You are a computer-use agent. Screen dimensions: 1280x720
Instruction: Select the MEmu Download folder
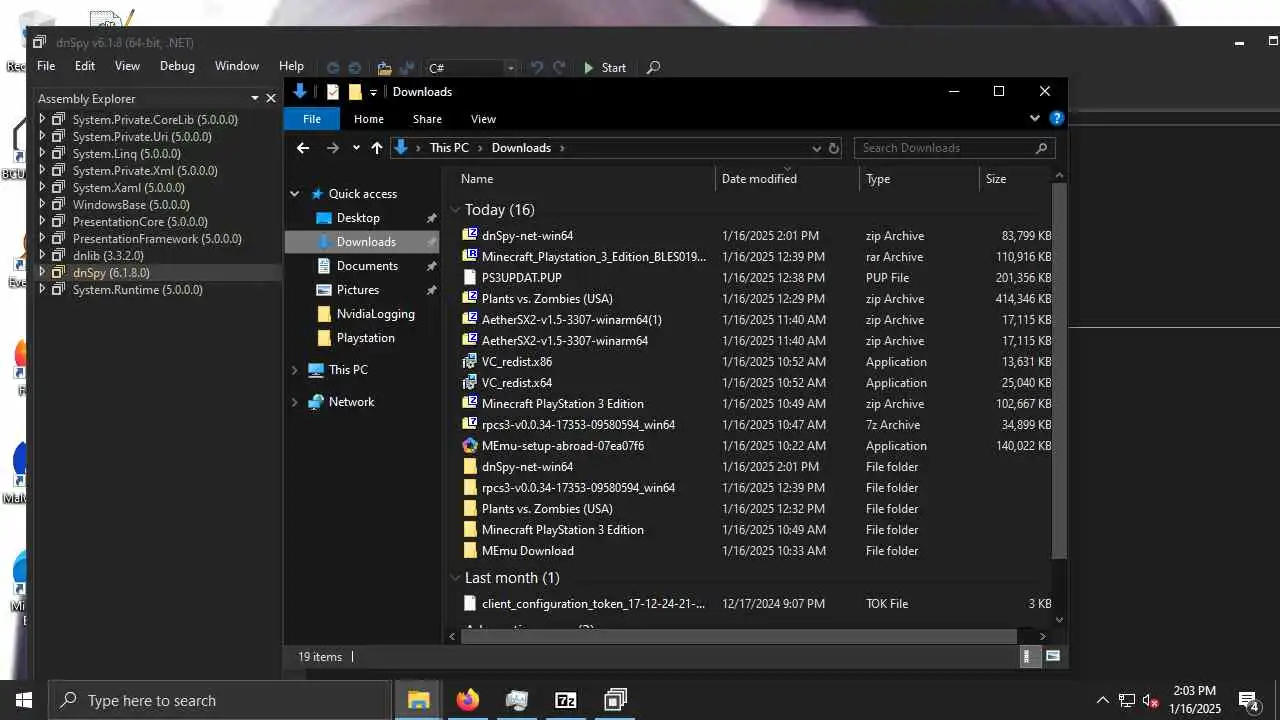[x=528, y=551]
